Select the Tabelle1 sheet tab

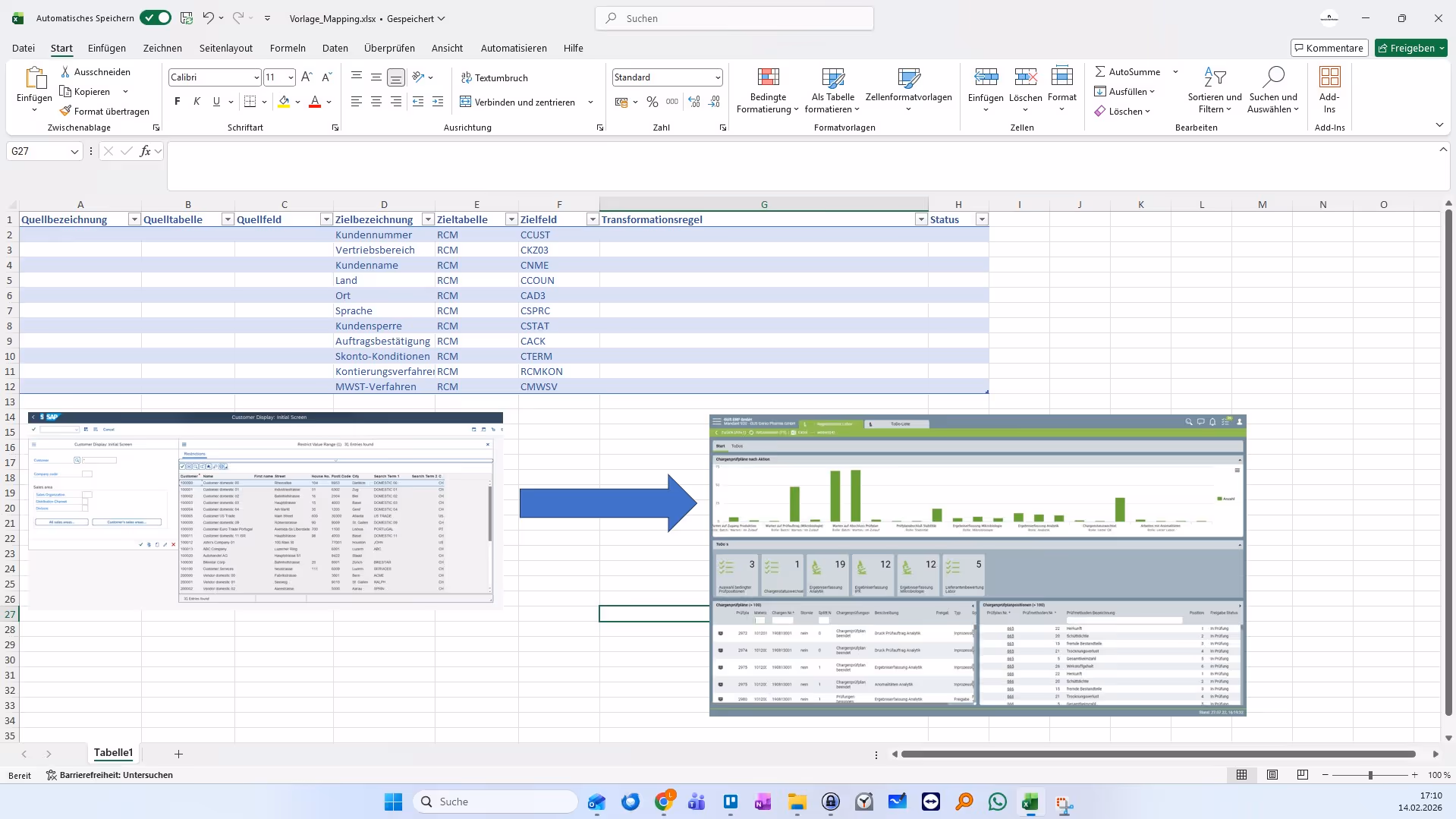tap(113, 753)
